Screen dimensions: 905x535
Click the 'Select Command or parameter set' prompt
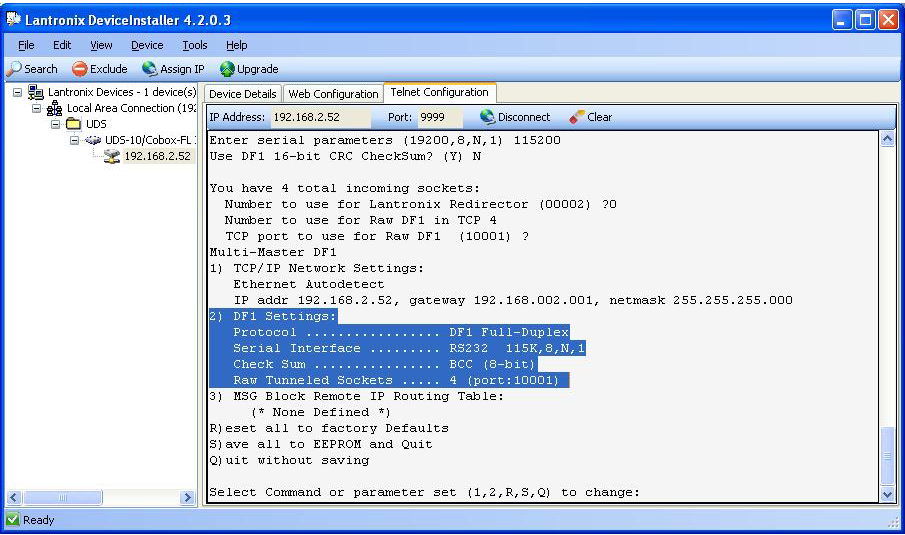point(424,492)
